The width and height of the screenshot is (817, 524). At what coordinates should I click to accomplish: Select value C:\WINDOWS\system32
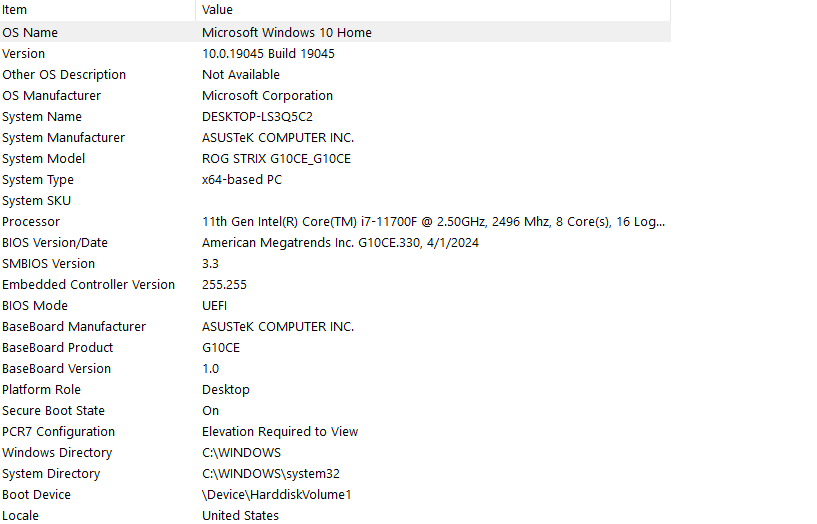(271, 473)
